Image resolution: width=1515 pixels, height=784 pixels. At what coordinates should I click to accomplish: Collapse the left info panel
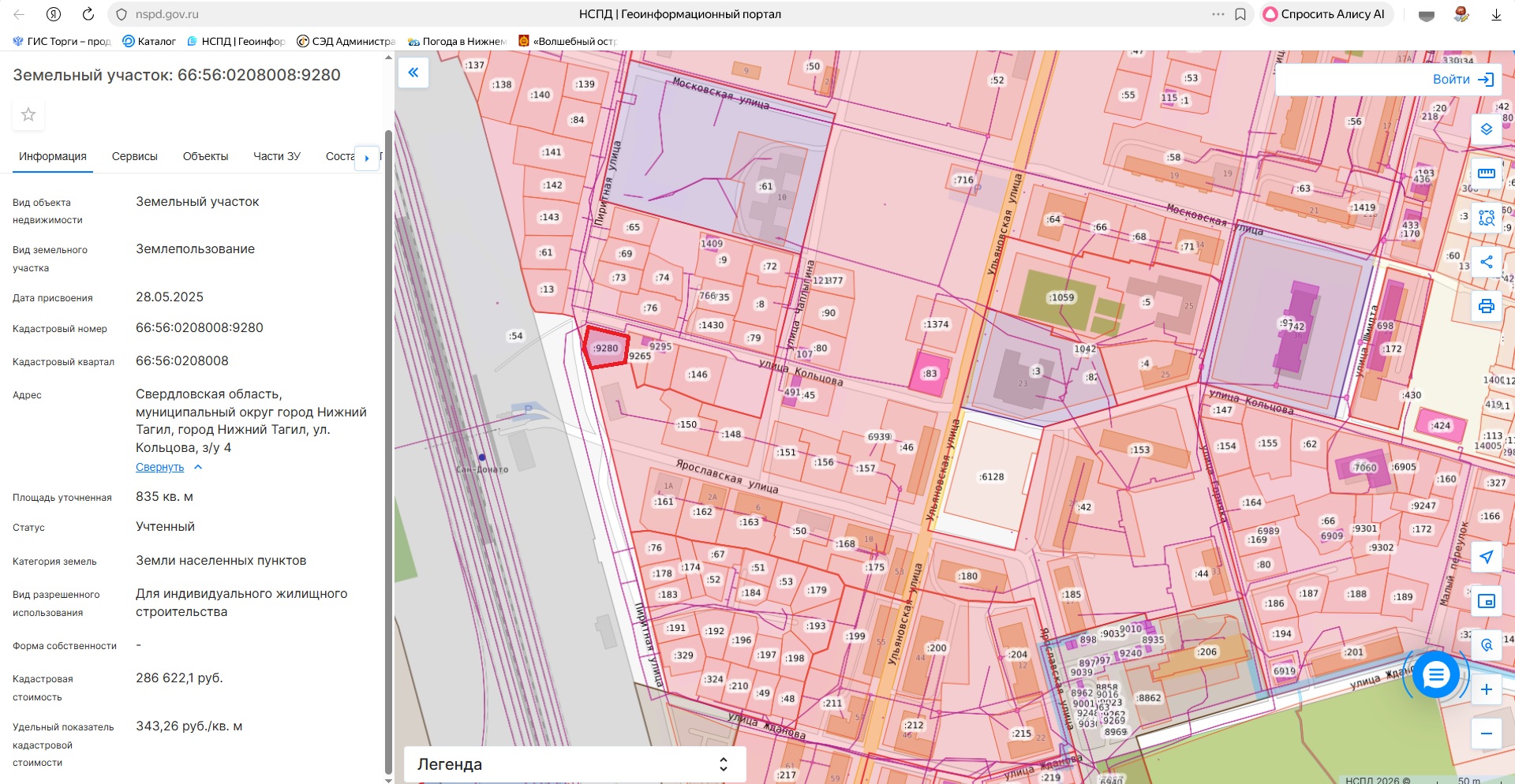pyautogui.click(x=413, y=73)
